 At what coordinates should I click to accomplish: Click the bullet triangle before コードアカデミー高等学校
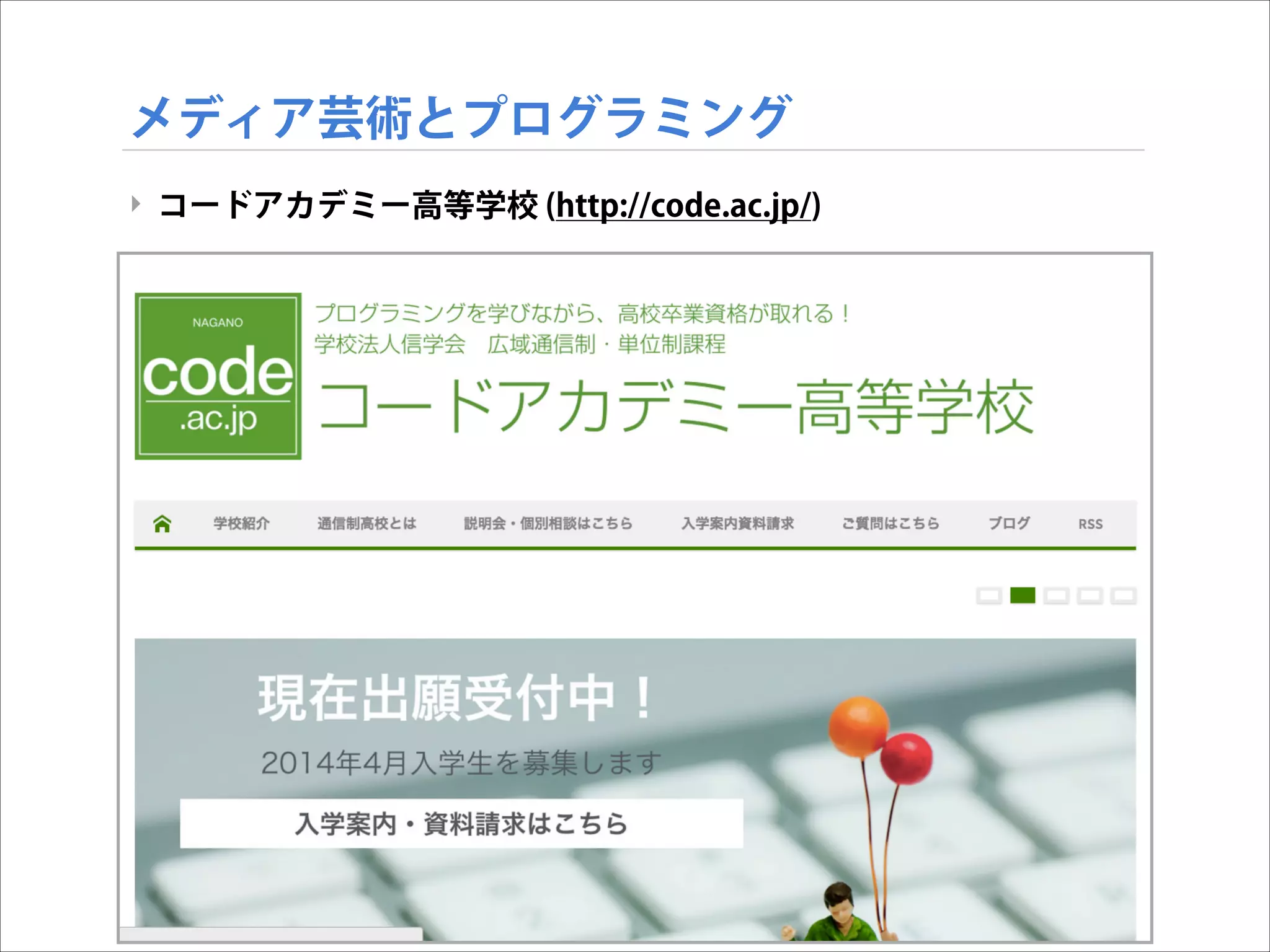136,204
